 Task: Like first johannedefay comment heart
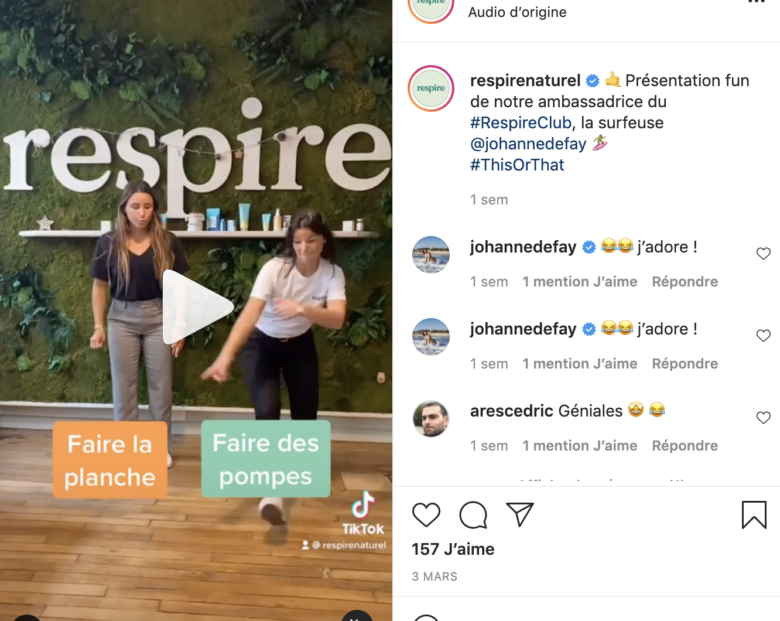[763, 254]
